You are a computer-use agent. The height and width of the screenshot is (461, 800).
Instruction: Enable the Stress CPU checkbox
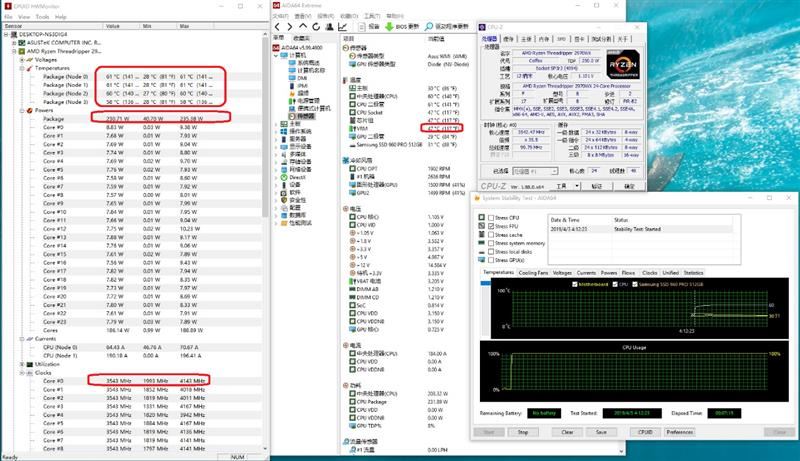(491, 218)
